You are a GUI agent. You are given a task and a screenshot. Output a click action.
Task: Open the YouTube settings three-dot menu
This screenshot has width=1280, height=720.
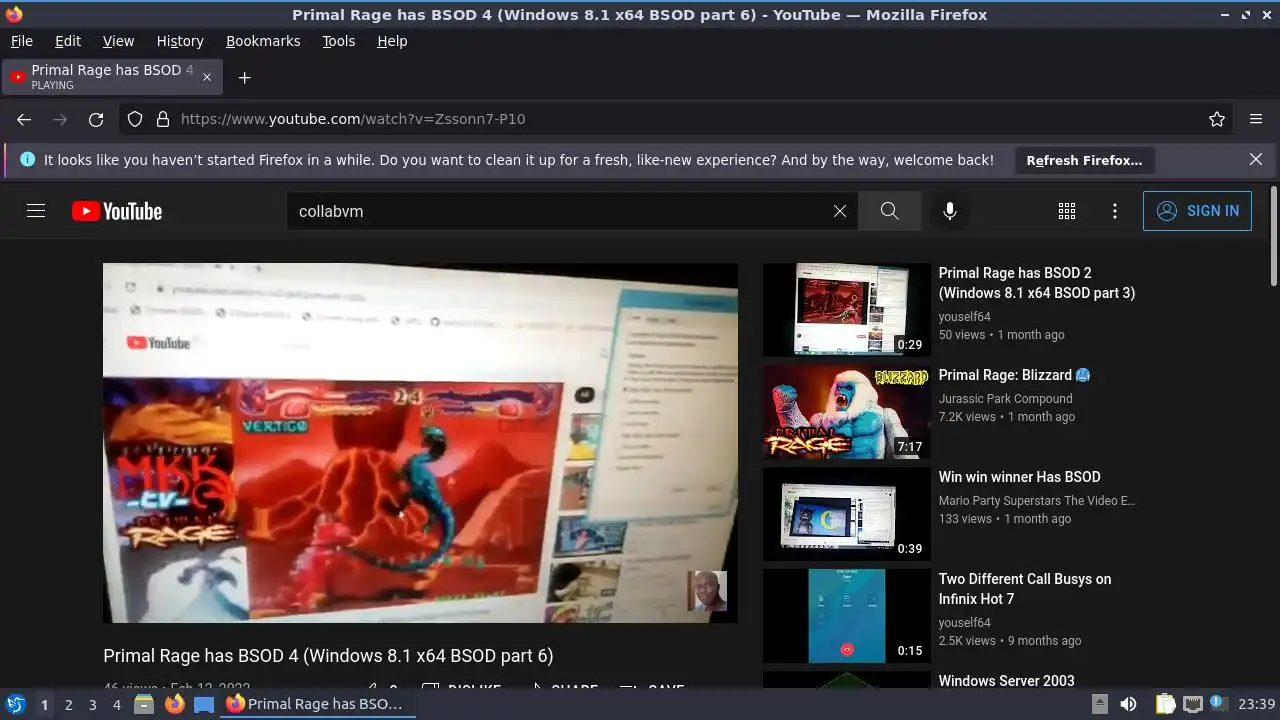click(x=1115, y=211)
